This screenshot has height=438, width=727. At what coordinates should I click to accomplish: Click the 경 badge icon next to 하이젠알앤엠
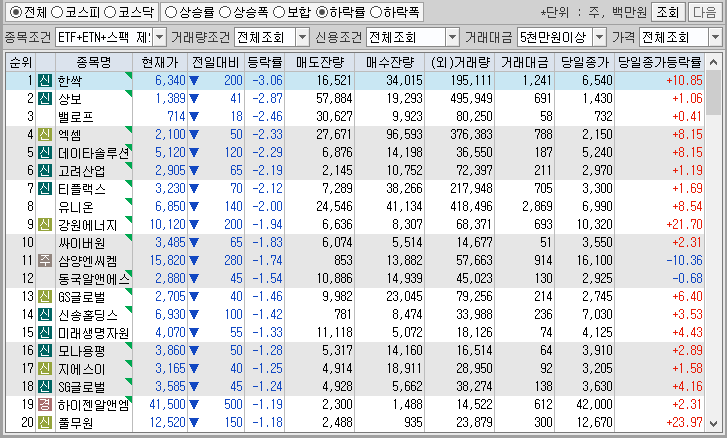pos(45,405)
